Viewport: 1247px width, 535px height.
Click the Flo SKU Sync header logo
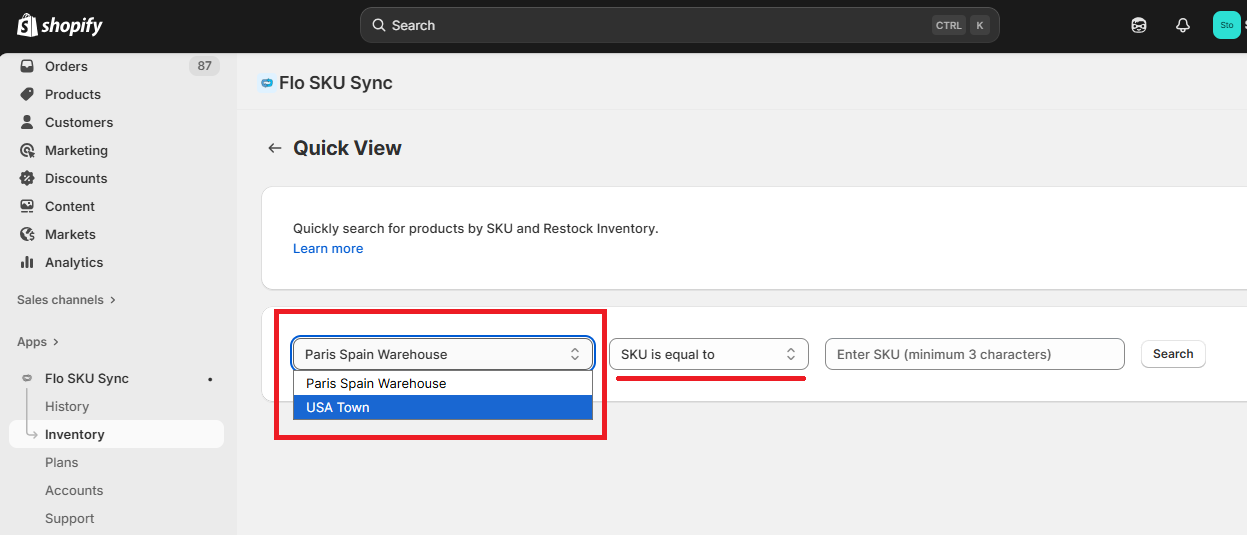point(267,83)
